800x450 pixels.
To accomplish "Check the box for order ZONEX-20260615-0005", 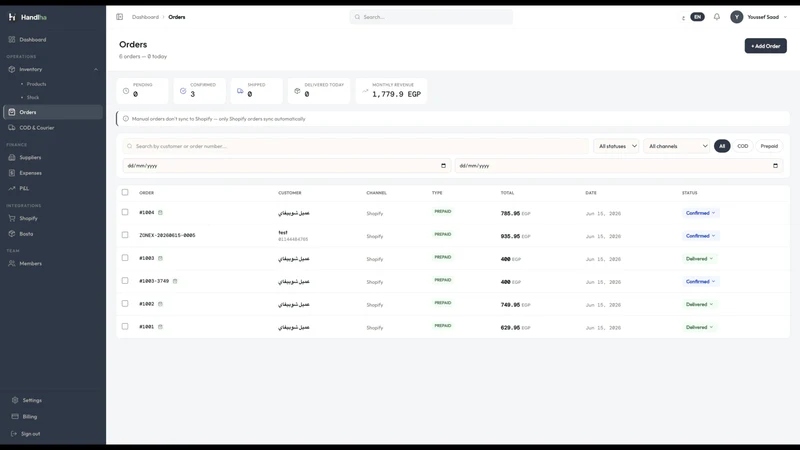I will tap(125, 235).
